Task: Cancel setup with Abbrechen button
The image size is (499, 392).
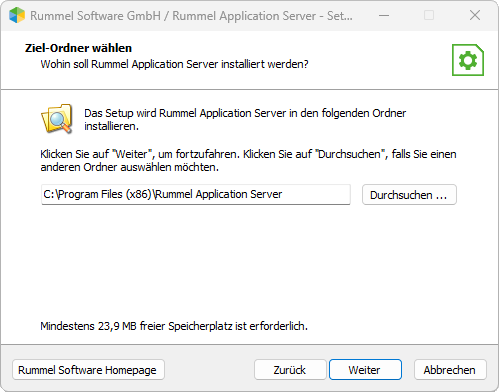Action: (x=450, y=370)
